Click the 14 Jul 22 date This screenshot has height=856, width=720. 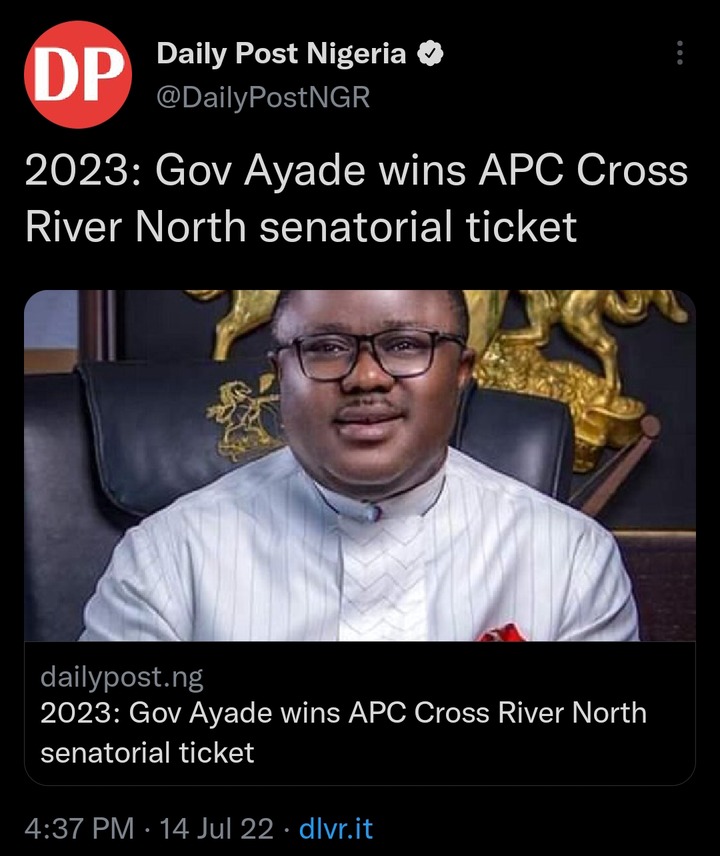(216, 828)
